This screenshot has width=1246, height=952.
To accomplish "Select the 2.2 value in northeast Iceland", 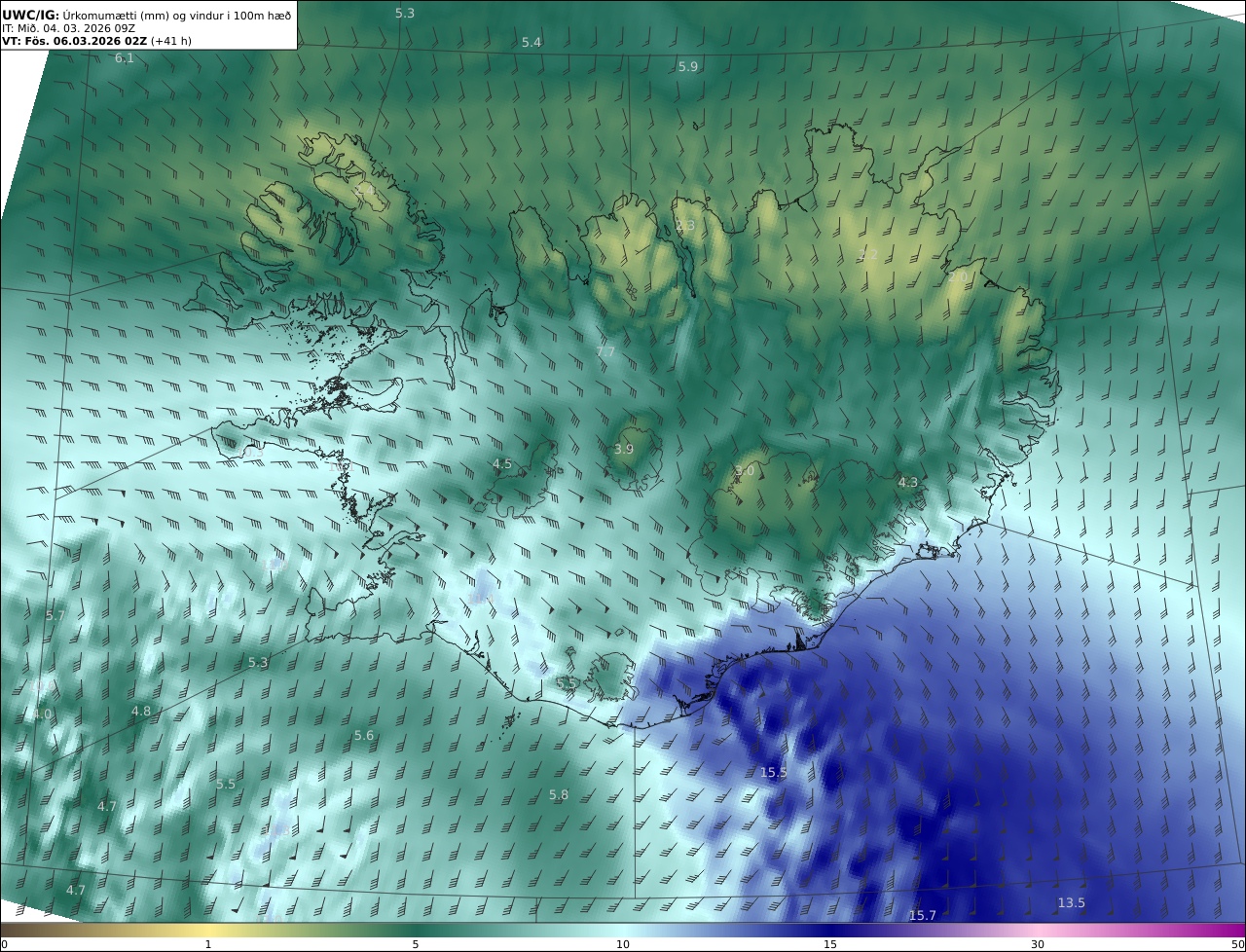I will 868,254.
